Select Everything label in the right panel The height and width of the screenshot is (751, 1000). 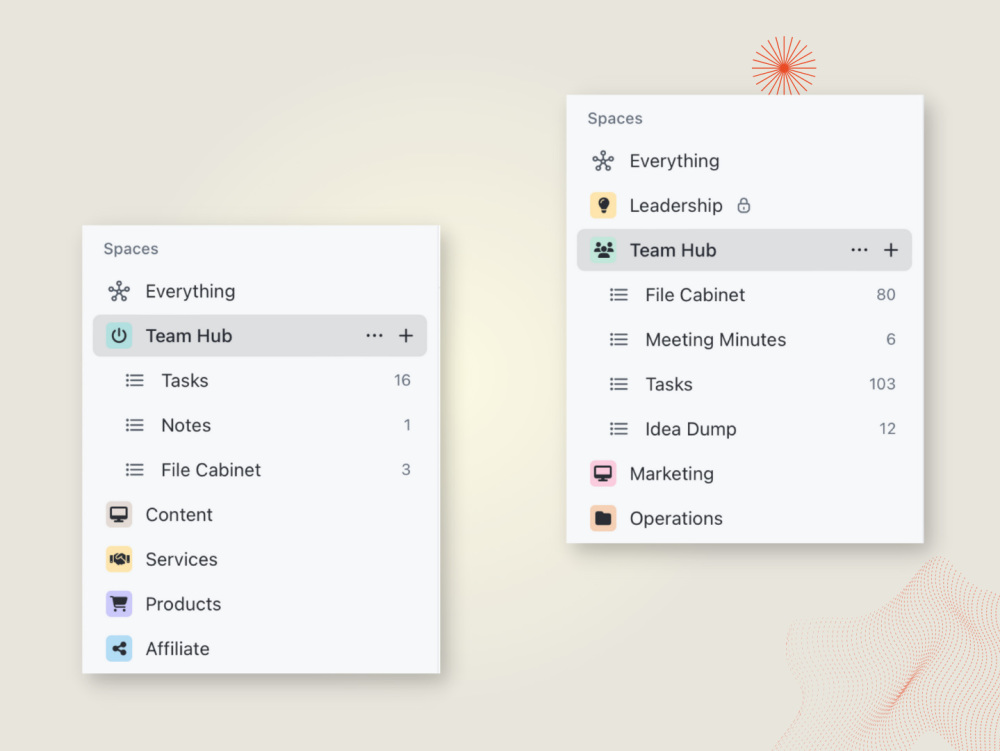click(674, 161)
